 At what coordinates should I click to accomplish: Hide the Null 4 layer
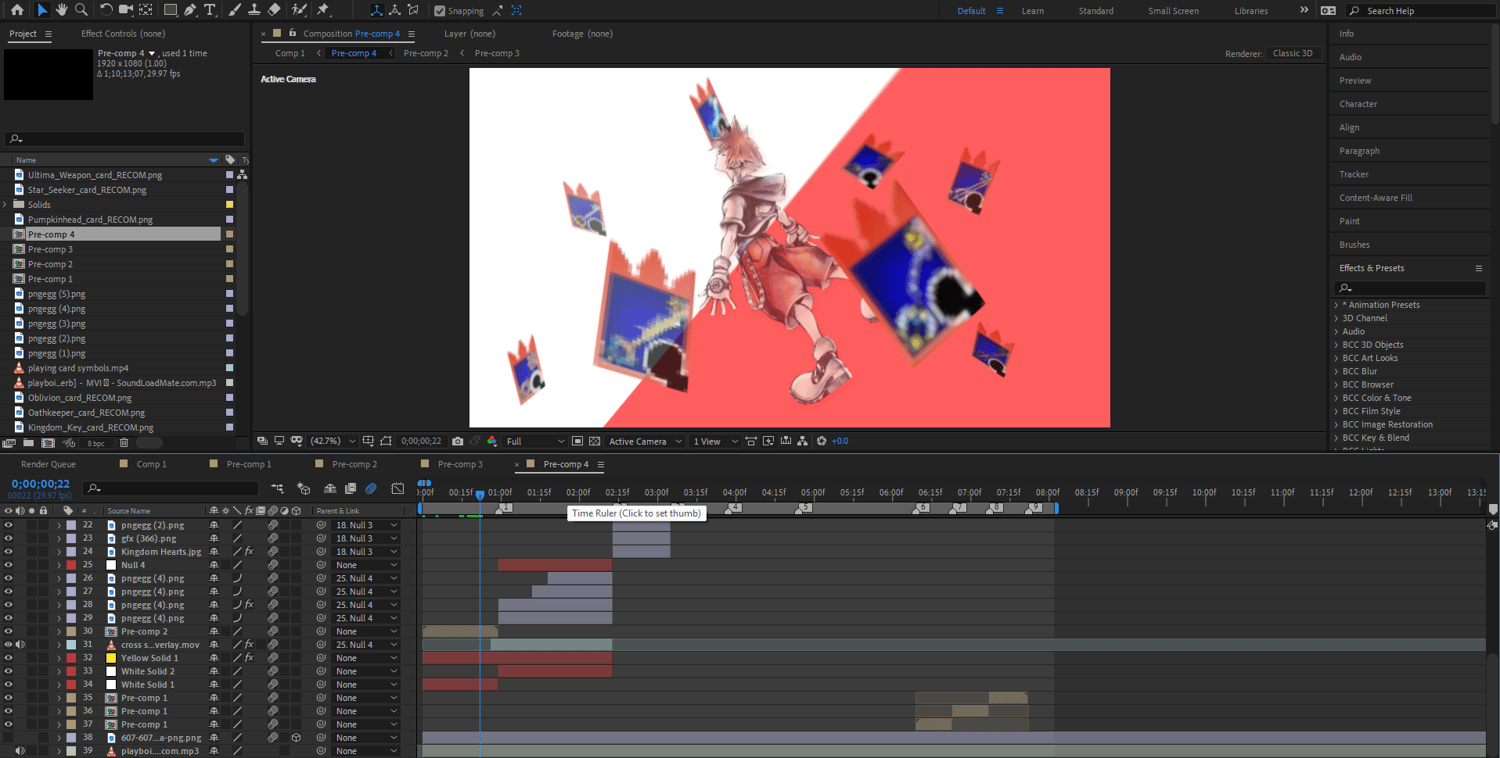8,565
